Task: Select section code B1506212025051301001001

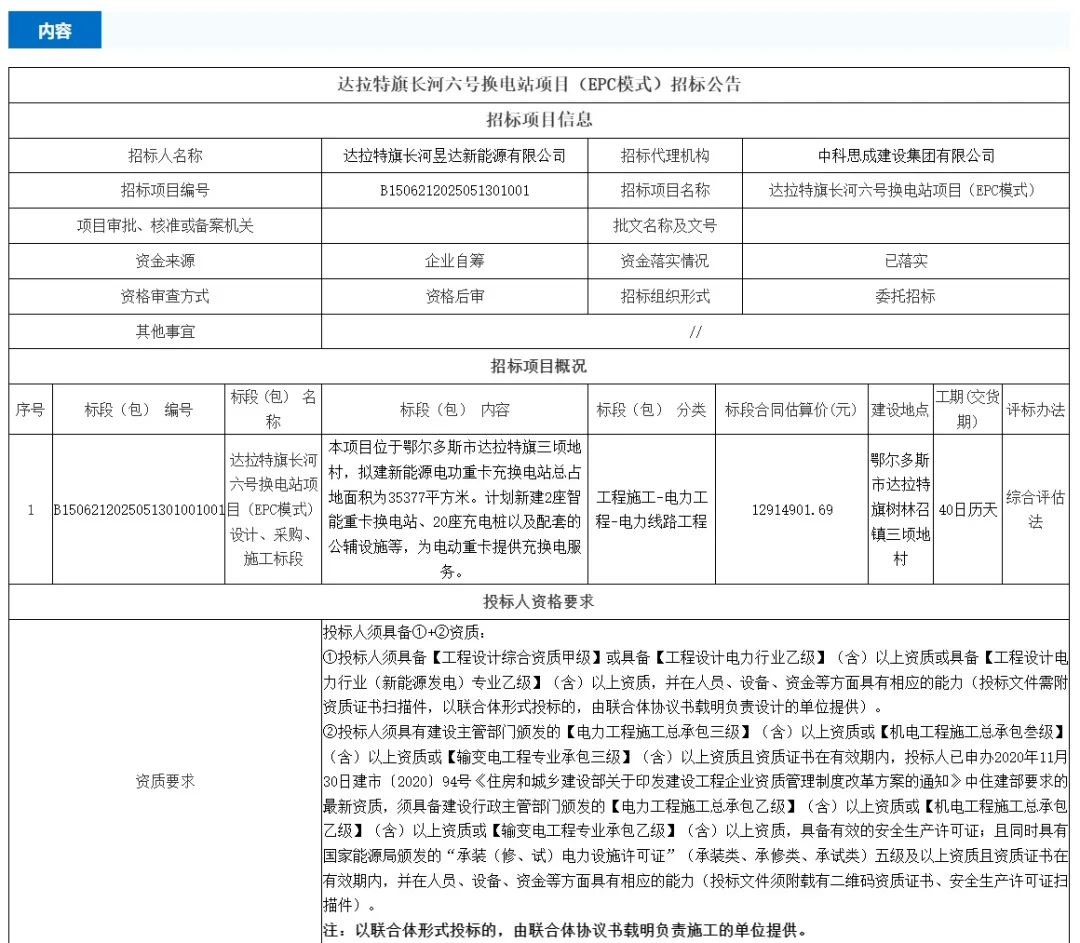Action: (x=138, y=510)
